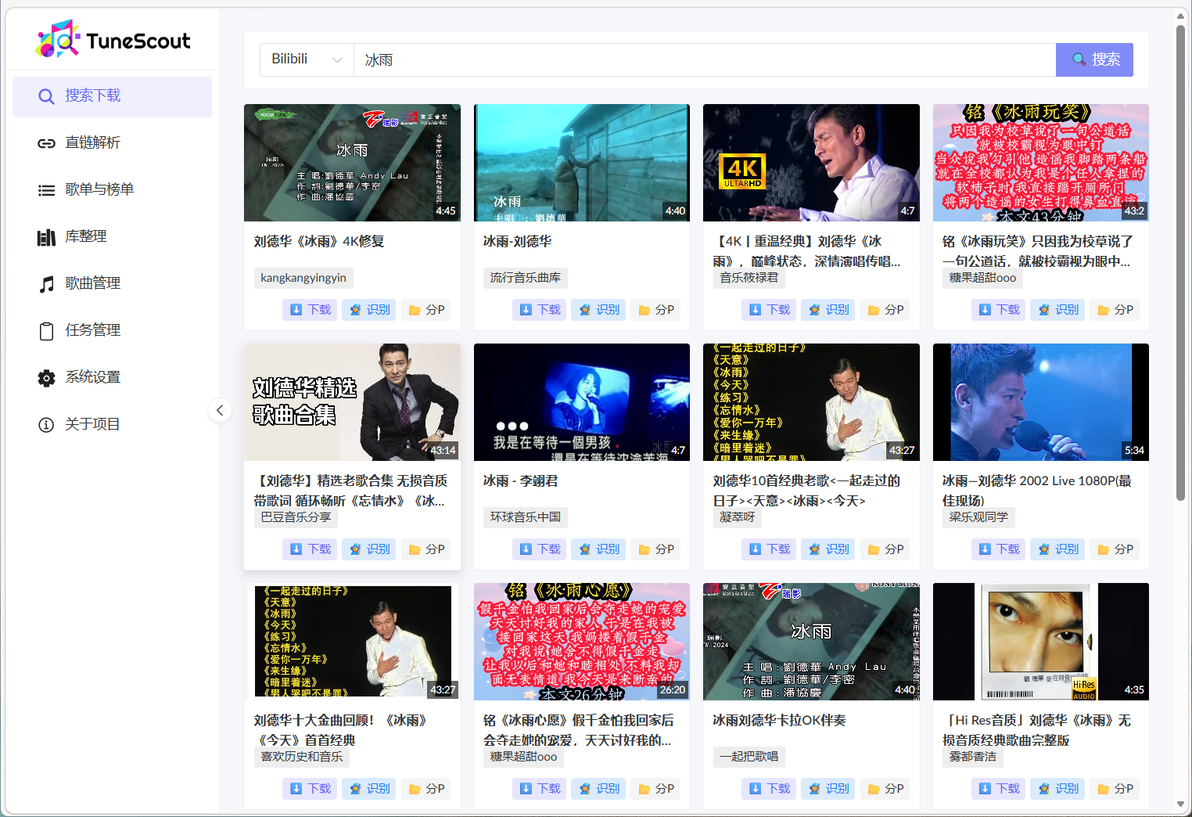Image resolution: width=1192 pixels, height=817 pixels.
Task: Click 识别 on the 喜欢历史和音乐 card
Action: (369, 788)
